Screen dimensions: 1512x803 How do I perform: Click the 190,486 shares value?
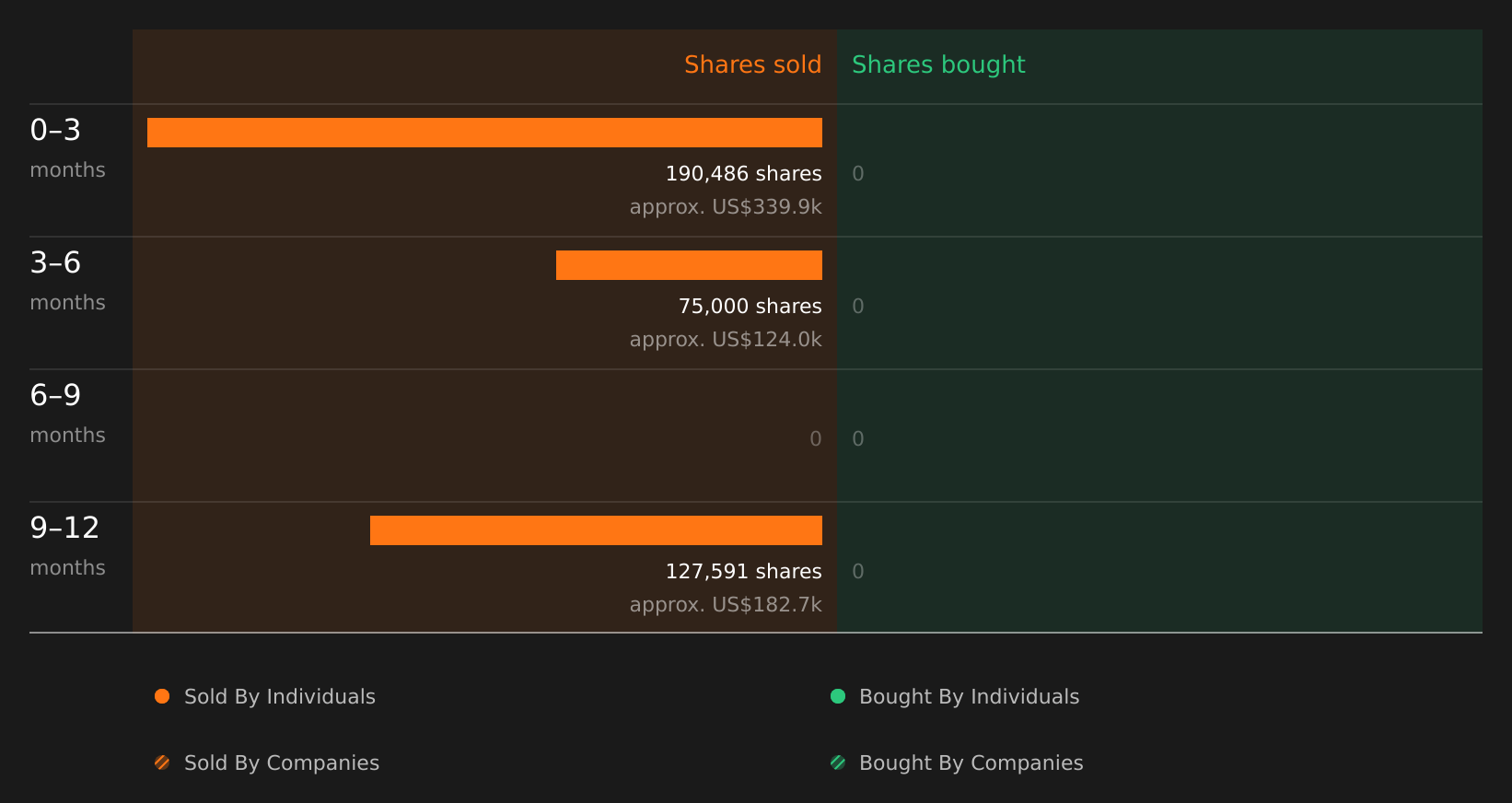(x=743, y=174)
